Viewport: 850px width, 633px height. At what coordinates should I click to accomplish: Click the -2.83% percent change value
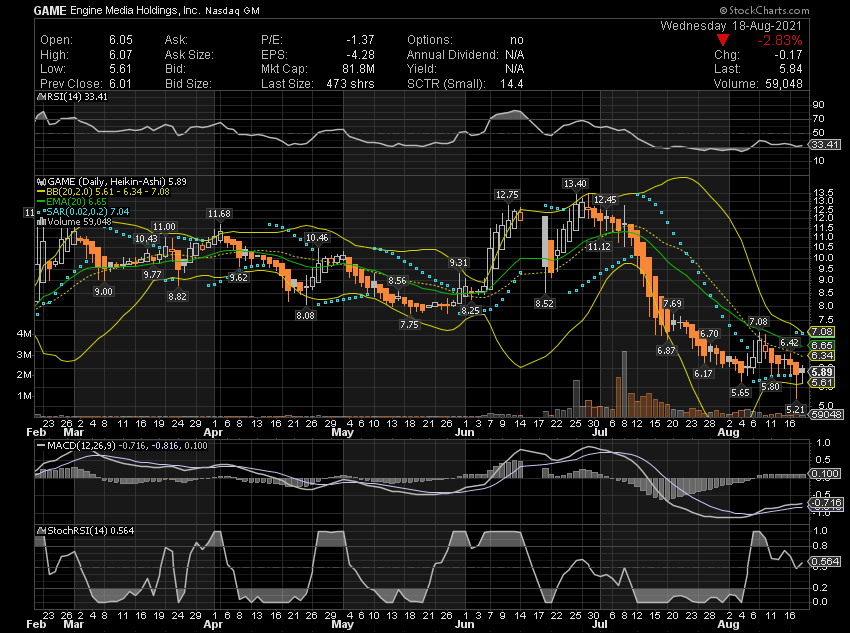[780, 40]
